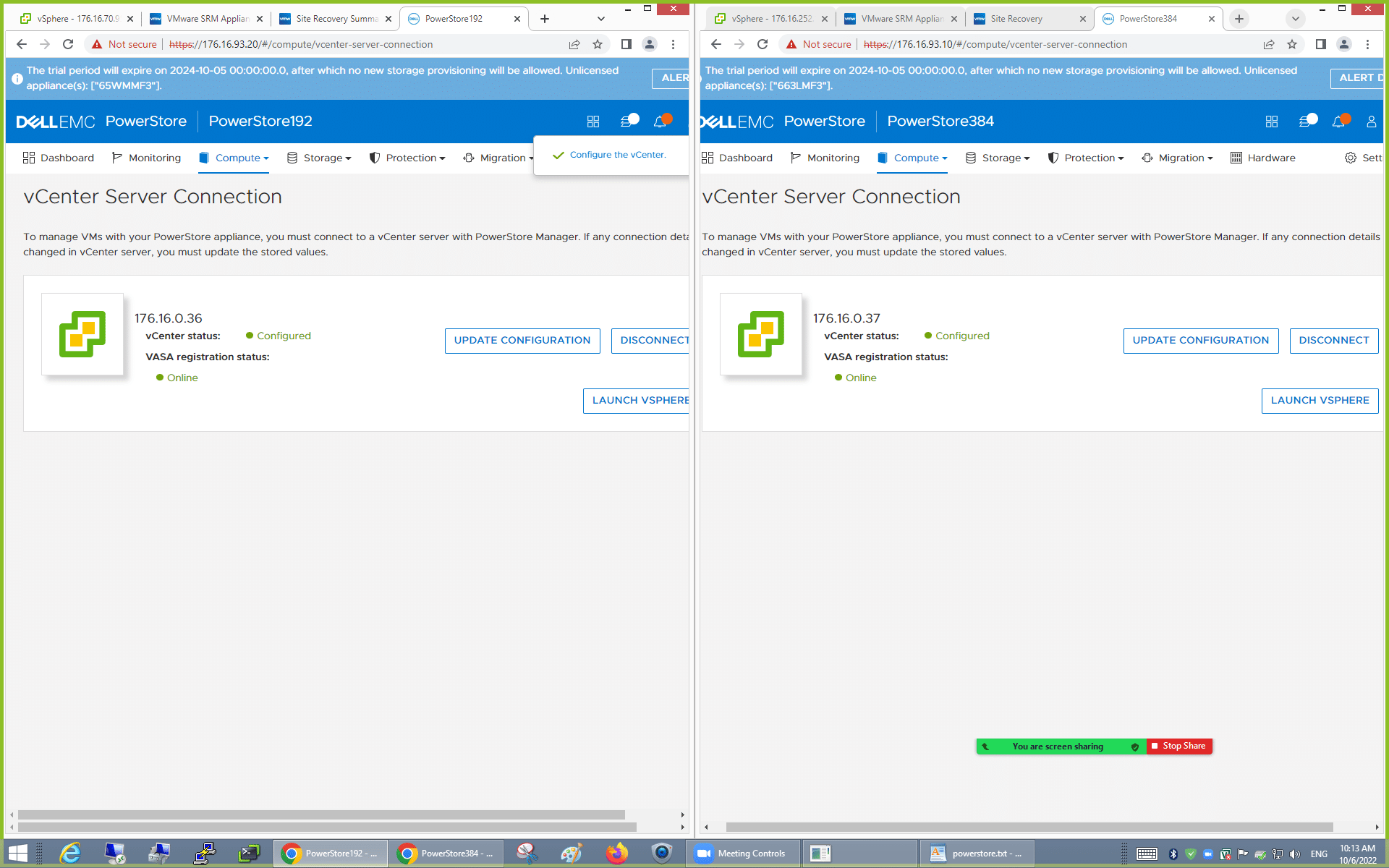
Task: Open Hardware in PowerStore384
Action: tap(1263, 158)
